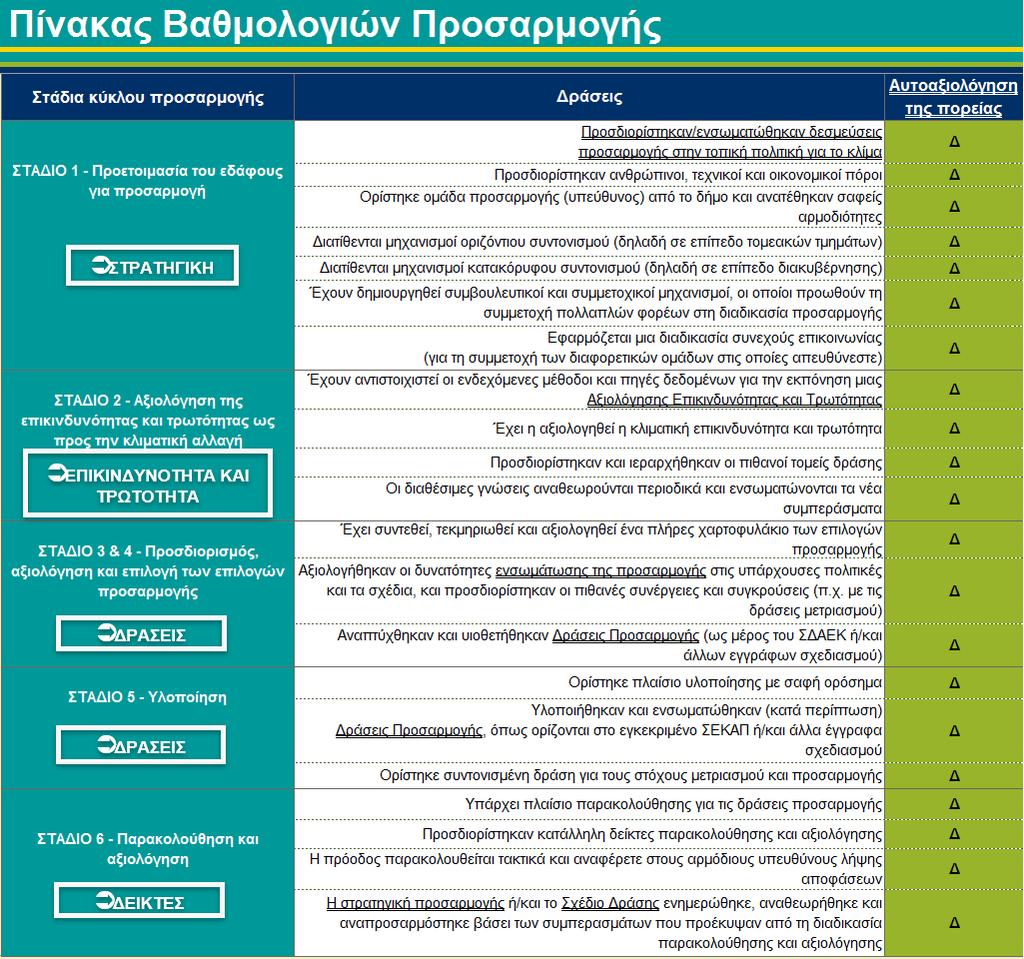Image resolution: width=1024 pixels, height=959 pixels.
Task: Select the Δ rating for Έχει η αξιολογηθεί η κλιματική row
Action: (x=954, y=428)
